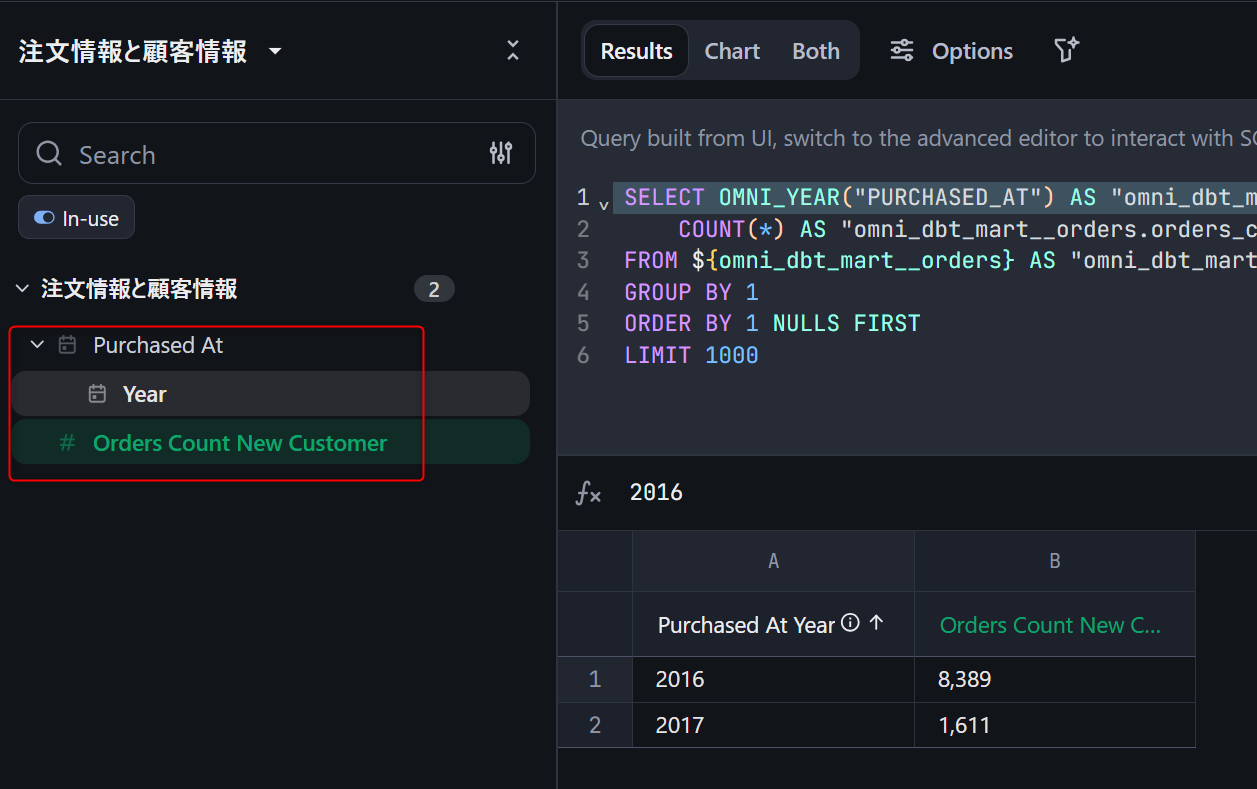Image resolution: width=1257 pixels, height=789 pixels.
Task: Collapse the field picker panel
Action: coord(513,51)
